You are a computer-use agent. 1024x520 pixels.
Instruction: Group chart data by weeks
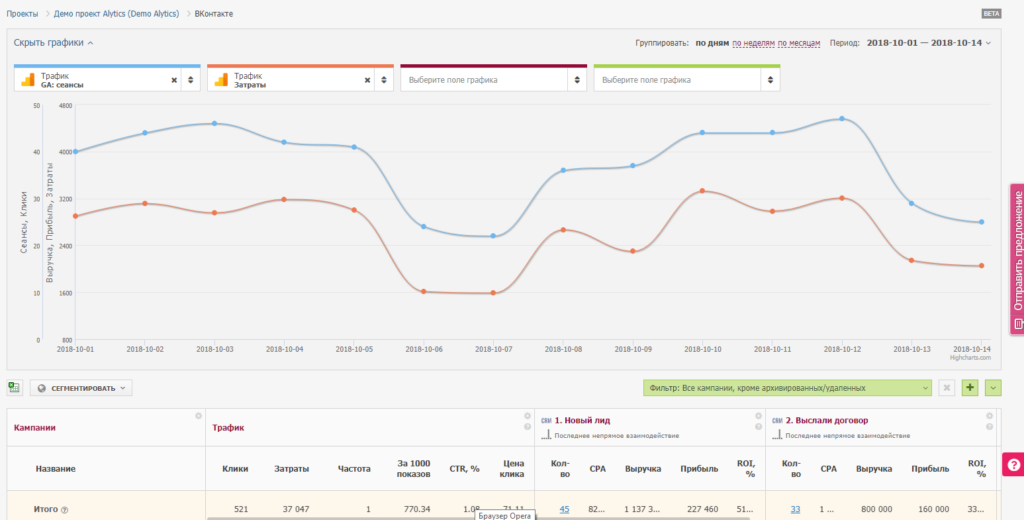pyautogui.click(x=753, y=44)
